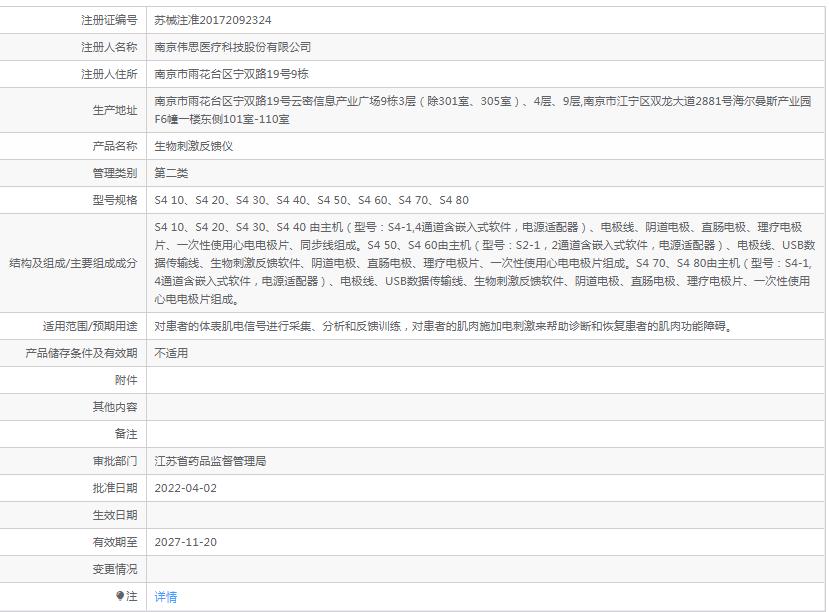Screen dimensions: 829x612
Task: Click the 产品名称 label
Action: 115,146
